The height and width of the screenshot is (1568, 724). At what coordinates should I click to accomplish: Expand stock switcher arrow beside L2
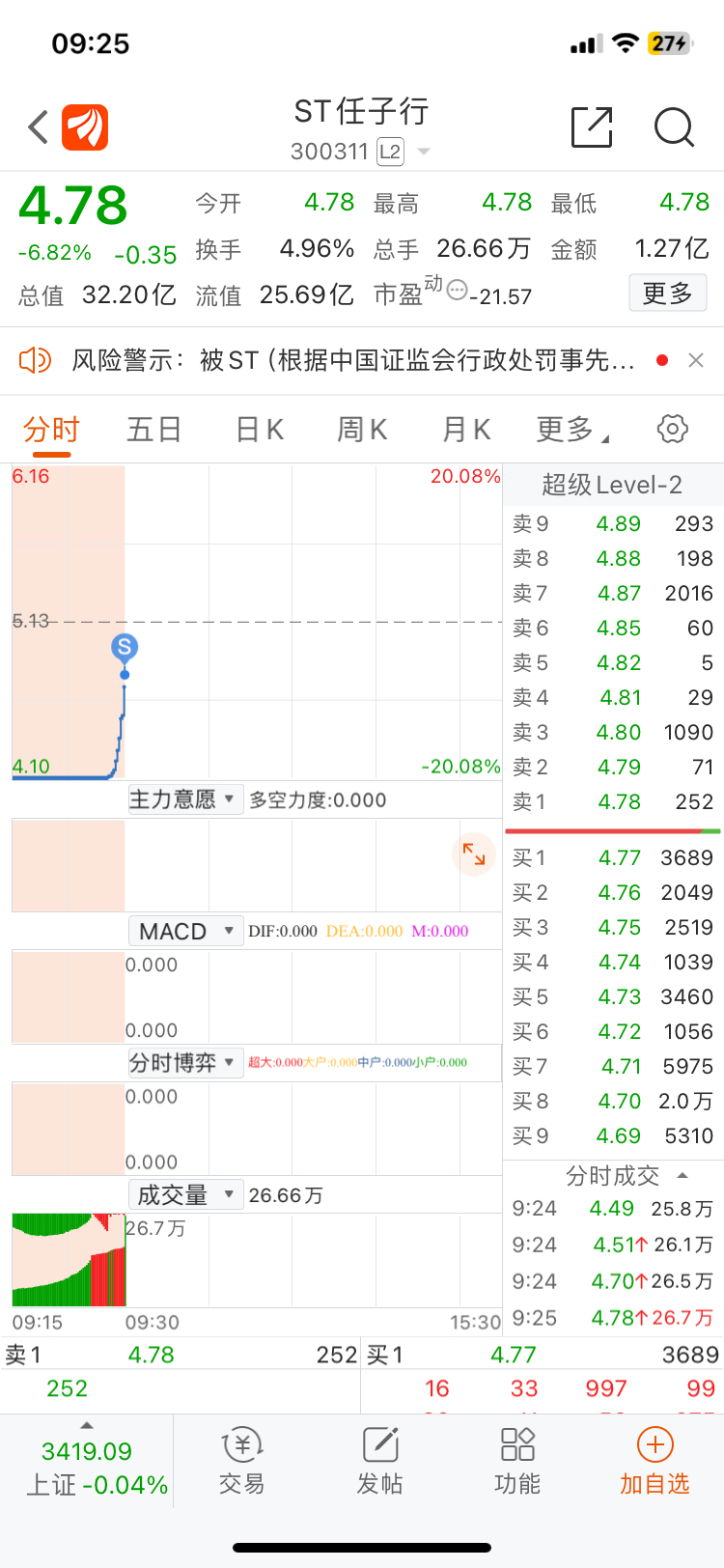423,153
